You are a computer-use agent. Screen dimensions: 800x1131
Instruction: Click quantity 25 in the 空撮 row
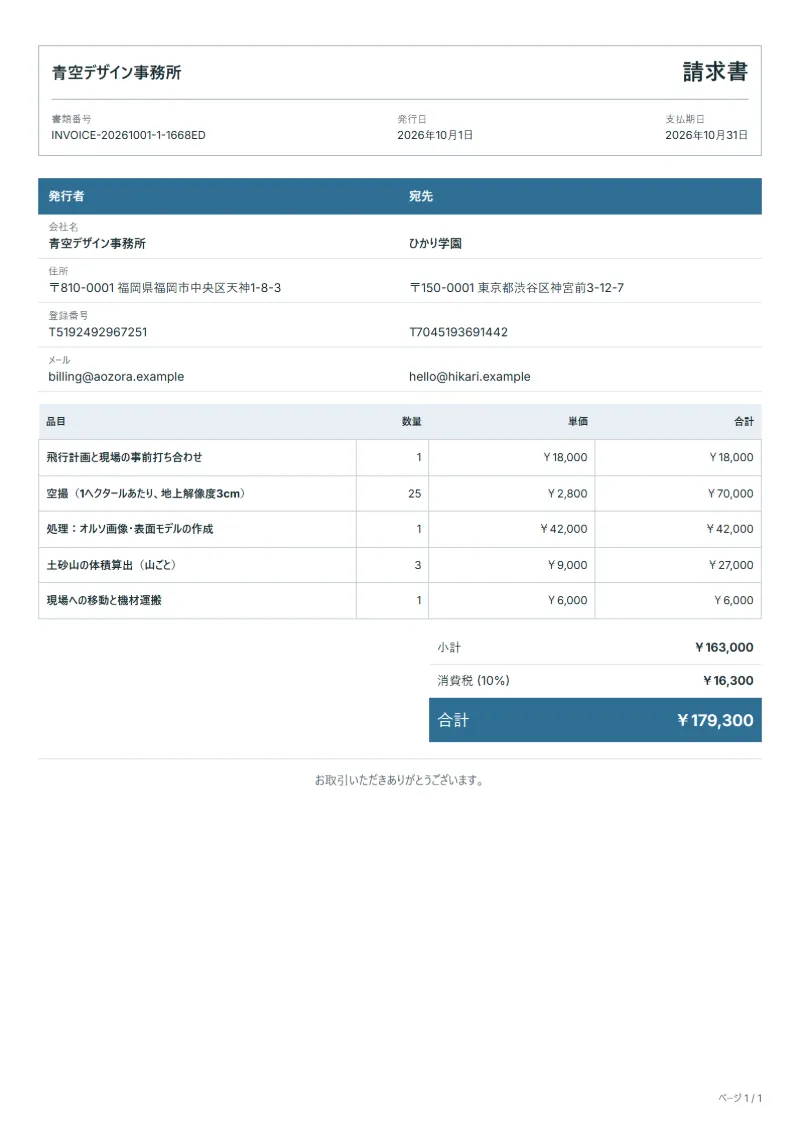point(415,493)
